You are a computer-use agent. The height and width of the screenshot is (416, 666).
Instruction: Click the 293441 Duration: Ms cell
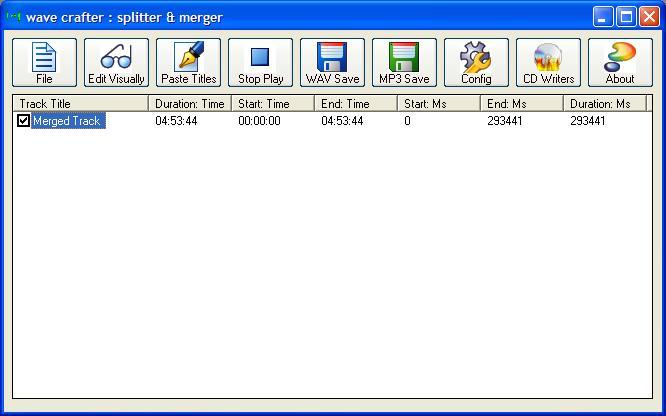588,121
